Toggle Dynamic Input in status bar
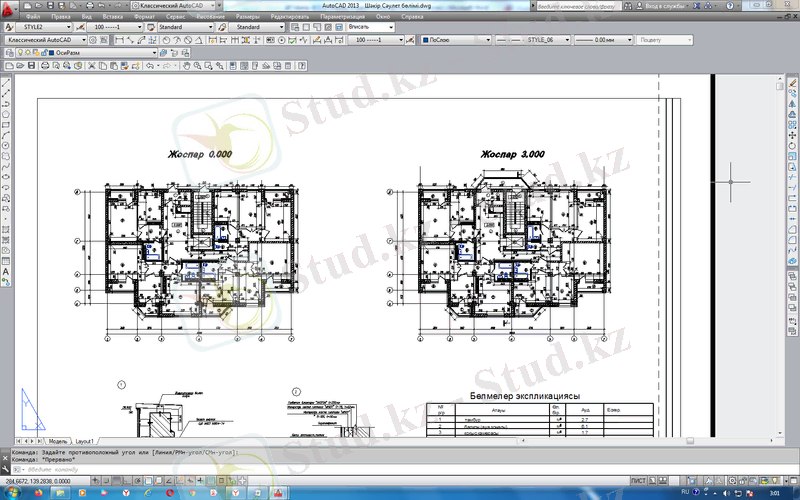The width and height of the screenshot is (800, 500). (190, 481)
